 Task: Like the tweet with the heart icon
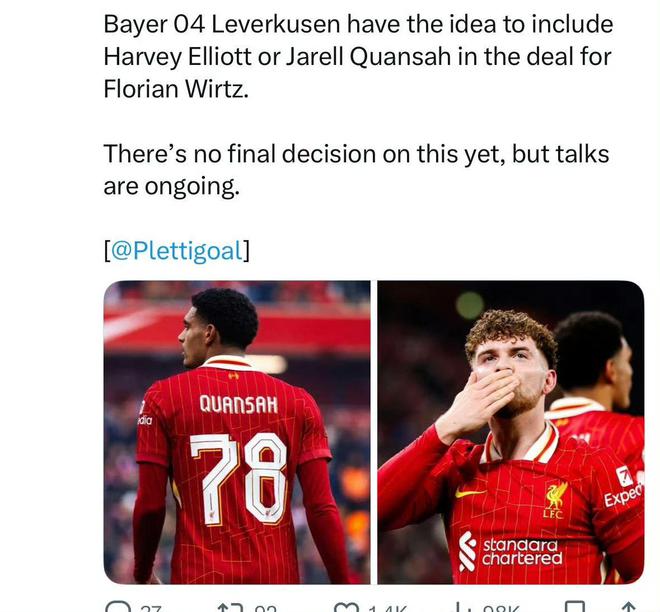coord(346,608)
